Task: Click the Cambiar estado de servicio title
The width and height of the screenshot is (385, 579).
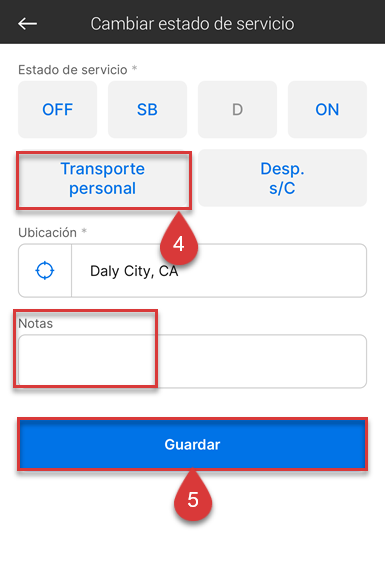Action: [x=192, y=24]
